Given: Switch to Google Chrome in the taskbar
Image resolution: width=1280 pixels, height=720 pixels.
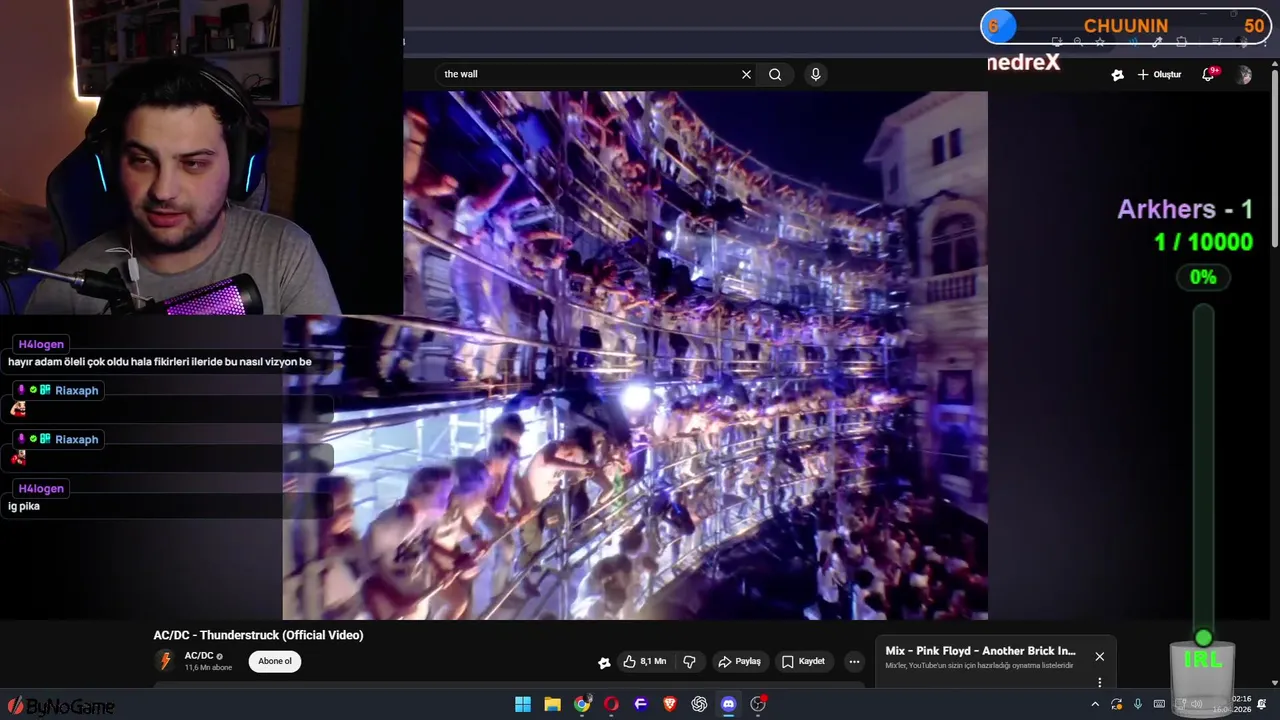Looking at the screenshot, I should [582, 704].
